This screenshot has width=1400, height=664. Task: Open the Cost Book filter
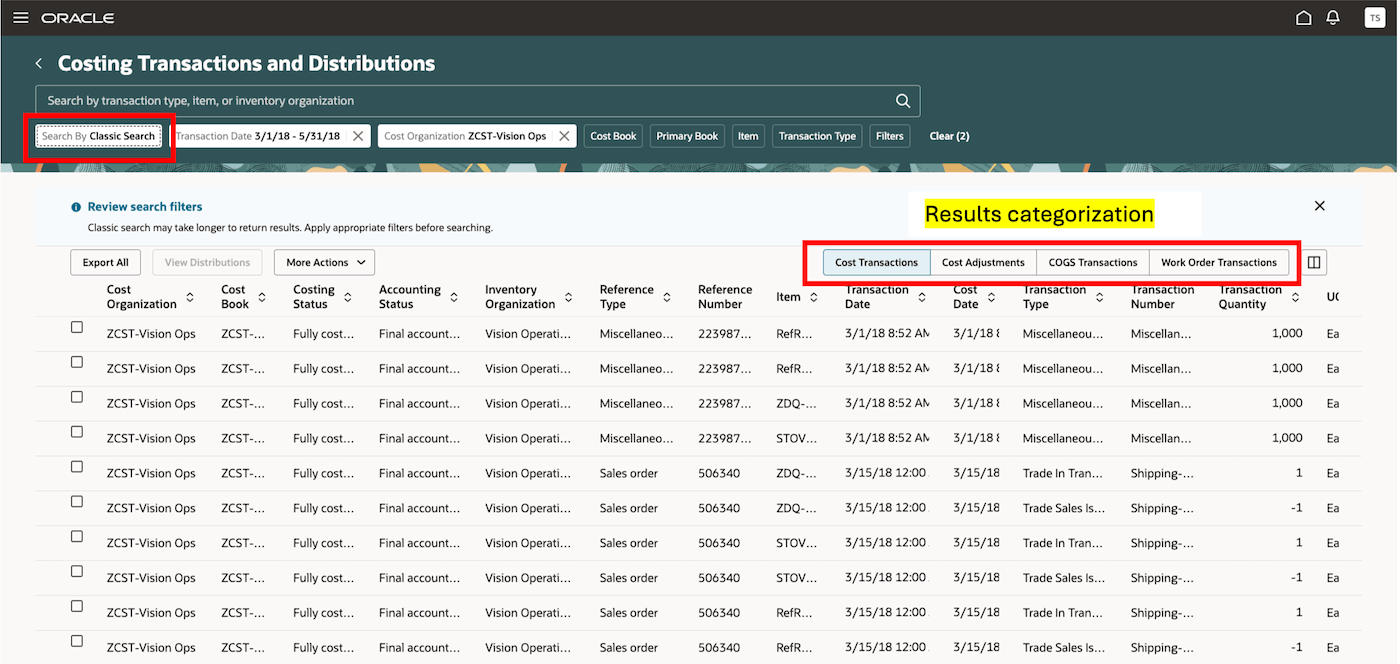coord(613,136)
